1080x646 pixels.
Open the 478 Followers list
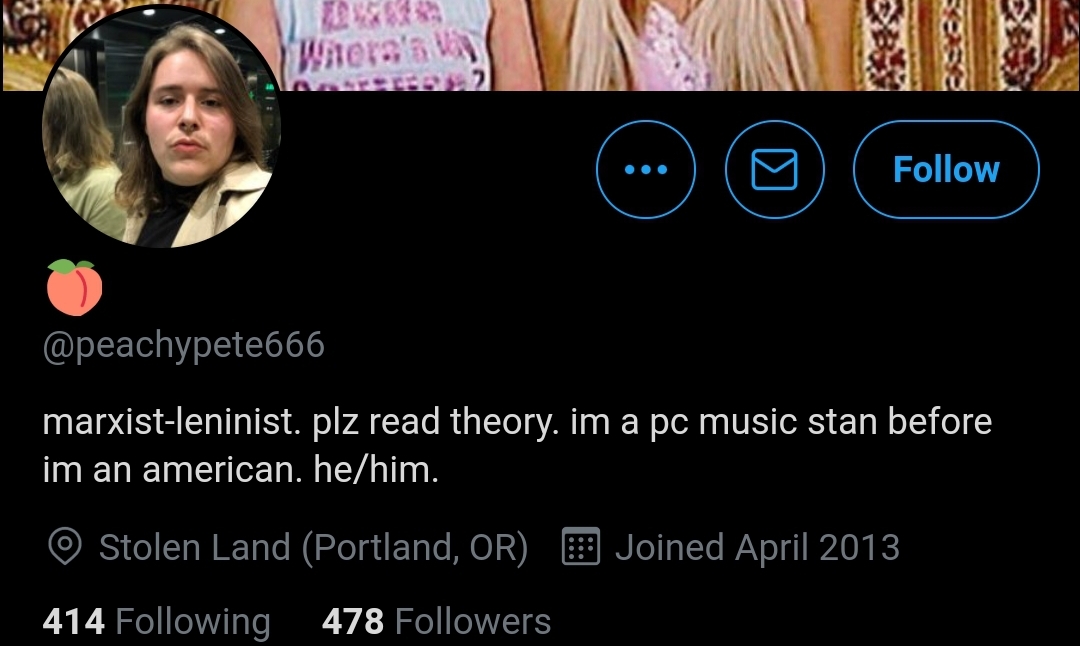(x=436, y=621)
